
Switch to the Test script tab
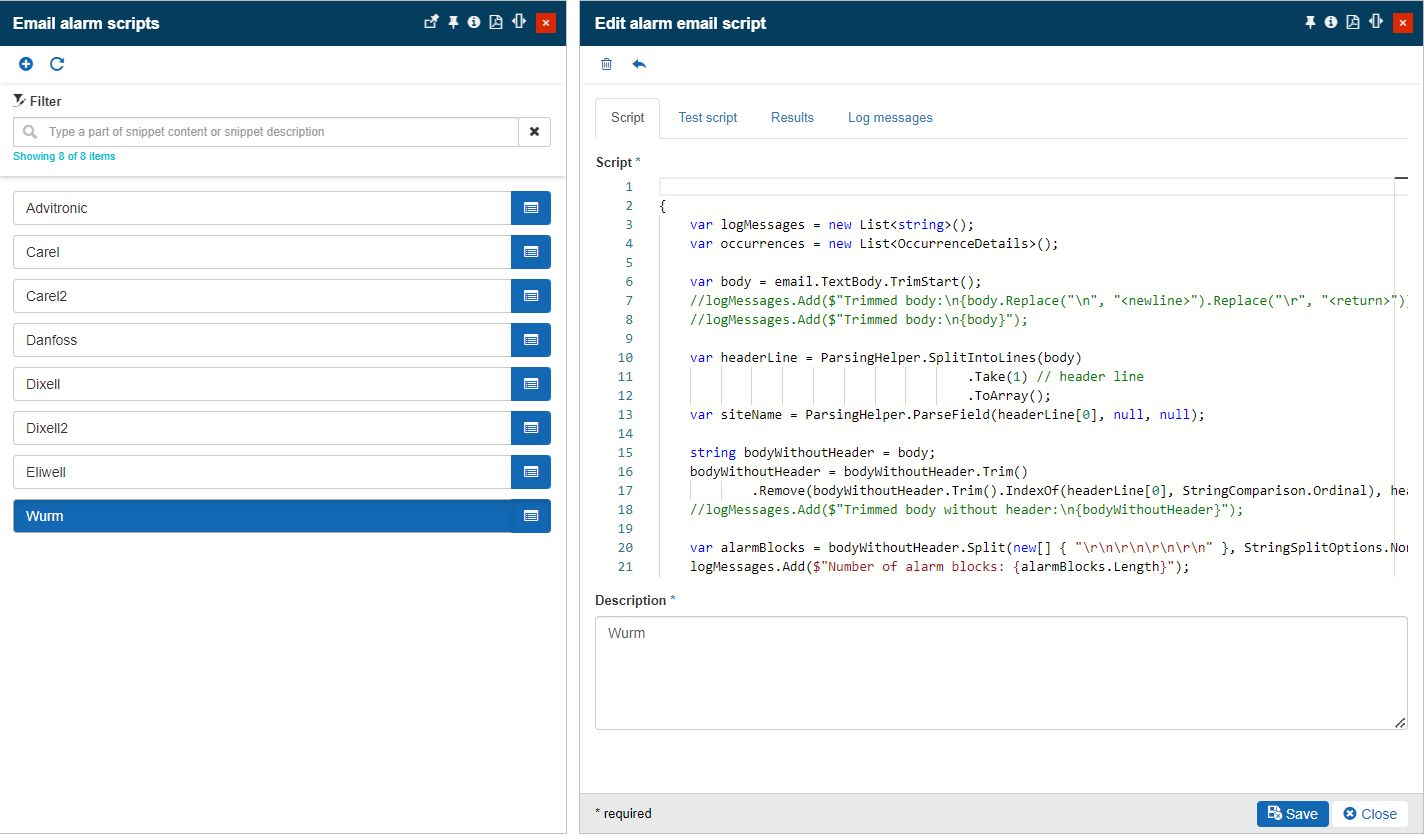pos(707,118)
